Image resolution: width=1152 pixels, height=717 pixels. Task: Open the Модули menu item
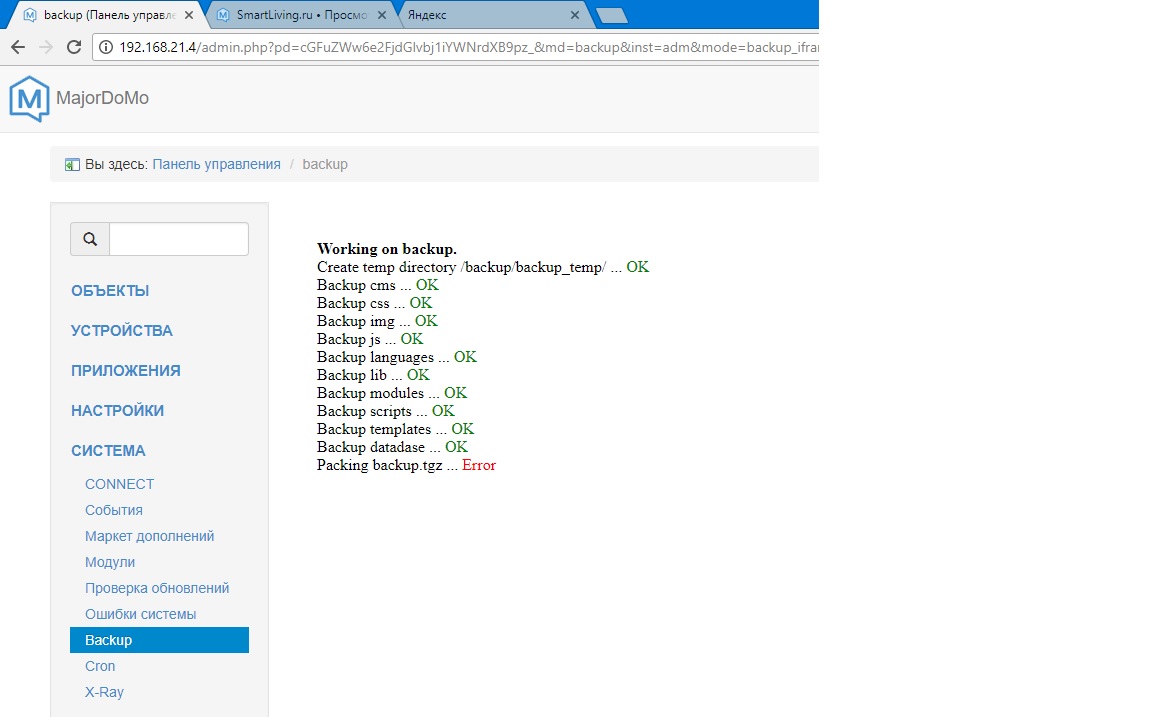click(110, 563)
